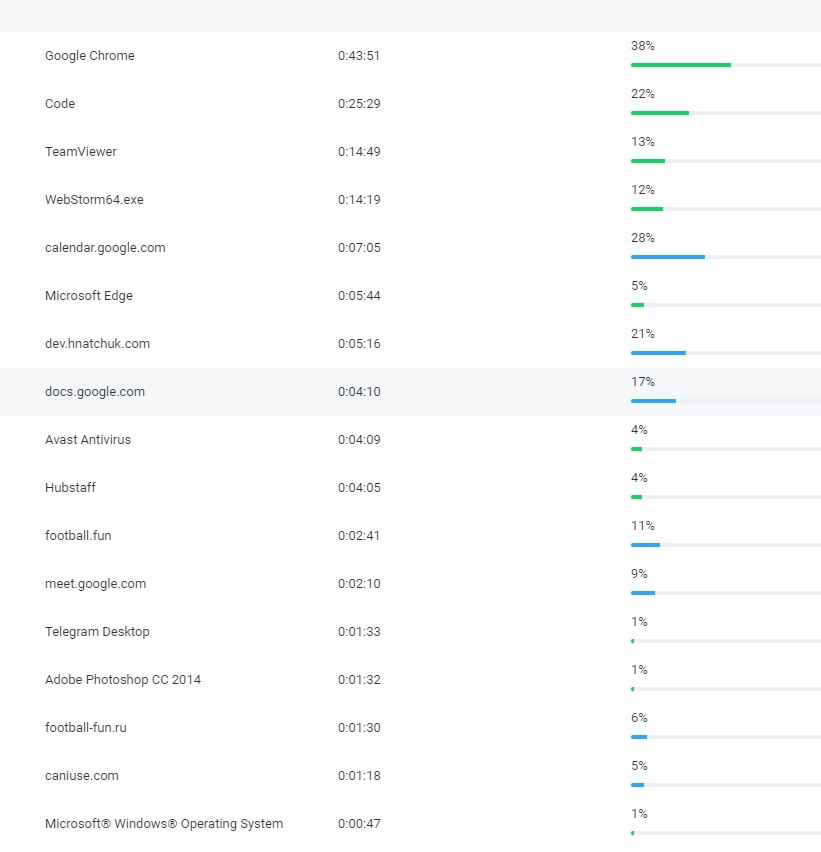Click calendar.google.com's blue usage bar

coord(668,257)
